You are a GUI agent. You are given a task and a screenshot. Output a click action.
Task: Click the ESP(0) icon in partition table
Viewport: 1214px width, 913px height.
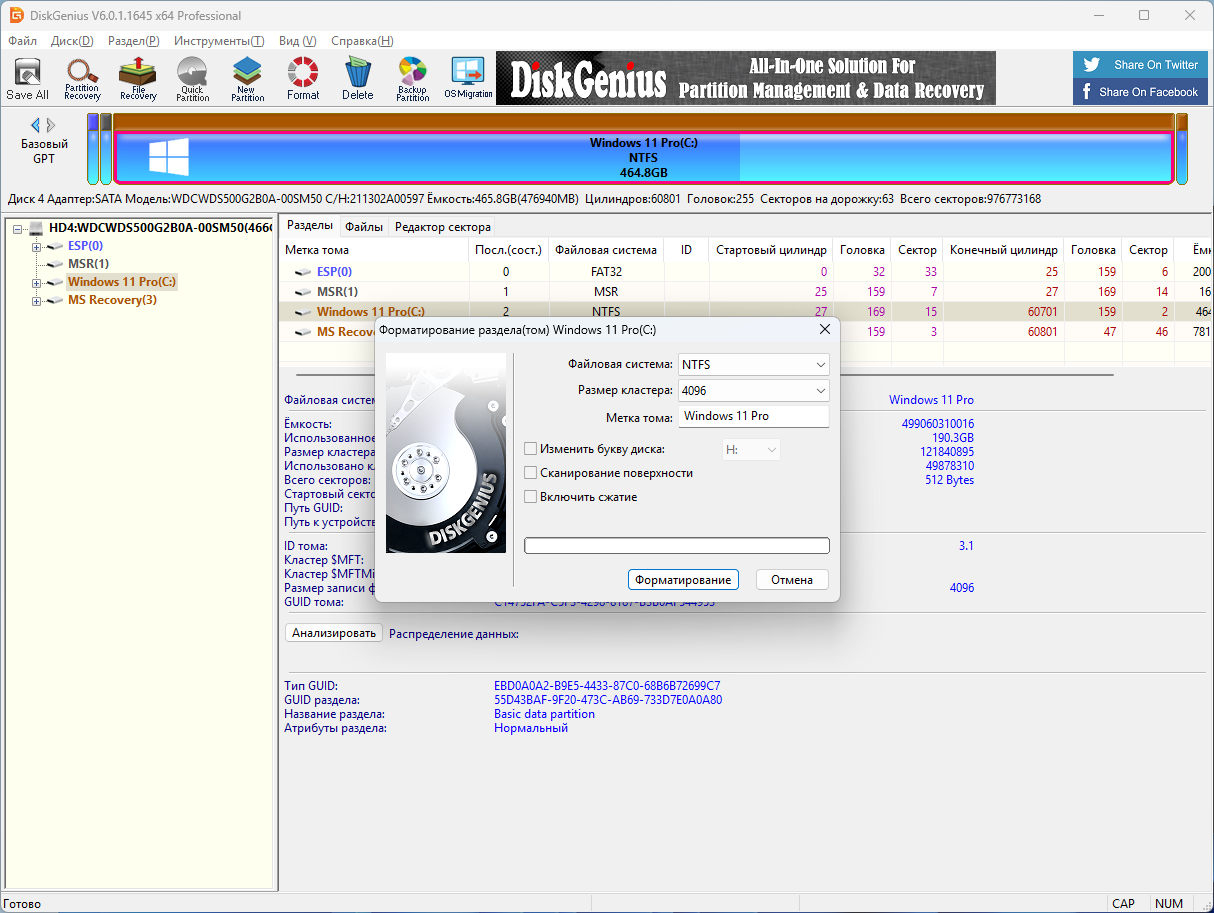click(x=302, y=272)
